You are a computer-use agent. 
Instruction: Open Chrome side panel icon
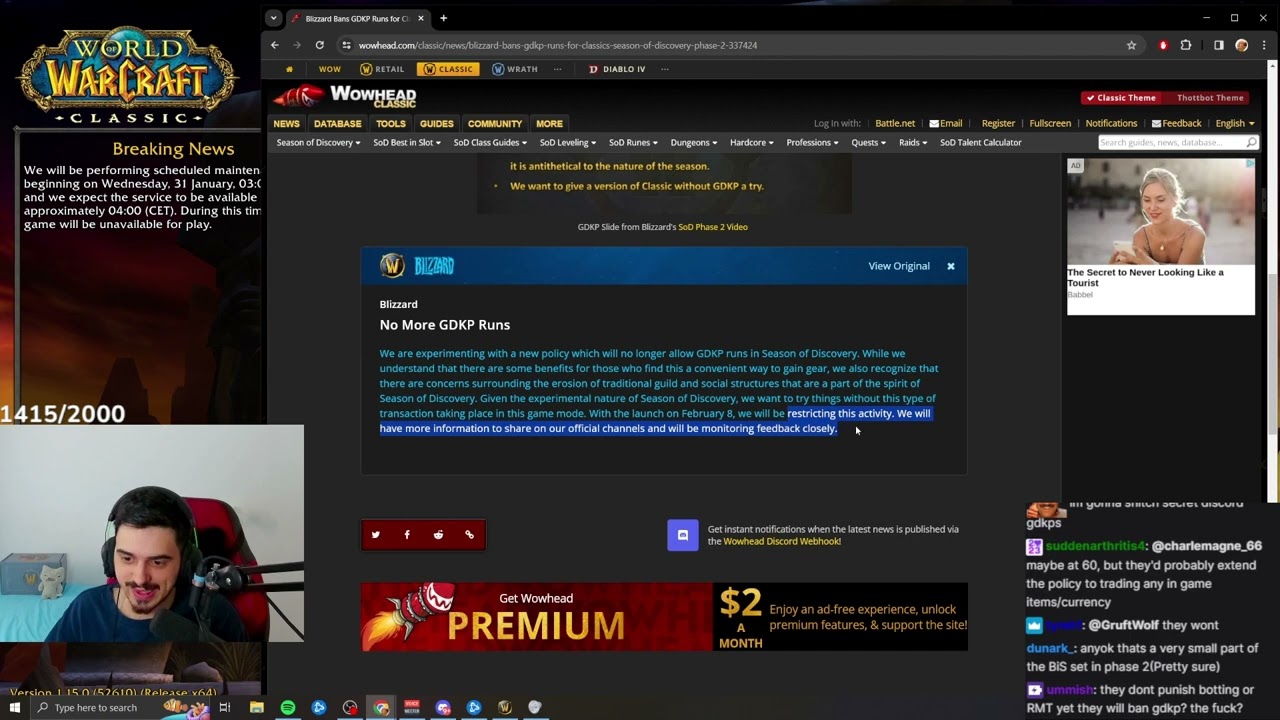(x=1218, y=45)
